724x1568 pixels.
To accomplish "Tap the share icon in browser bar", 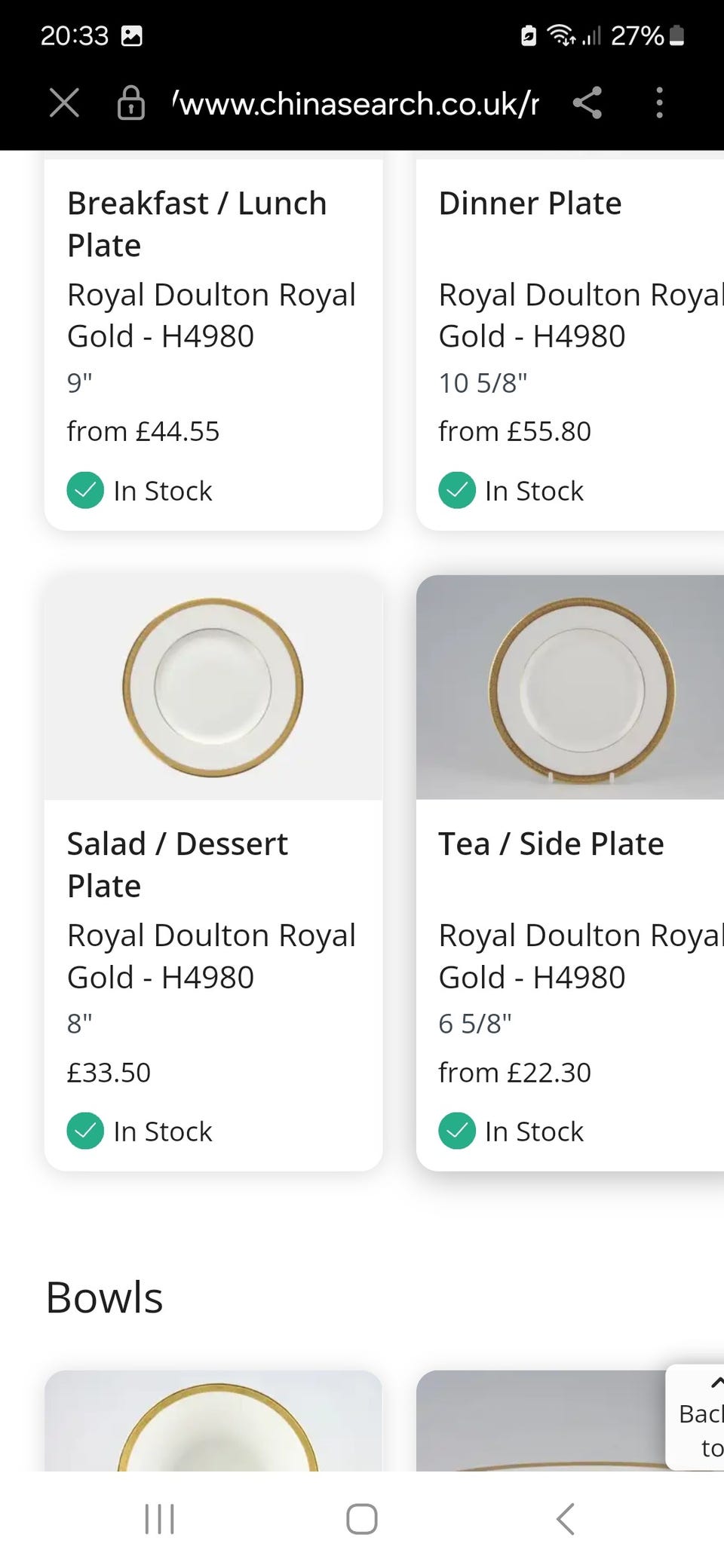I will click(x=587, y=103).
